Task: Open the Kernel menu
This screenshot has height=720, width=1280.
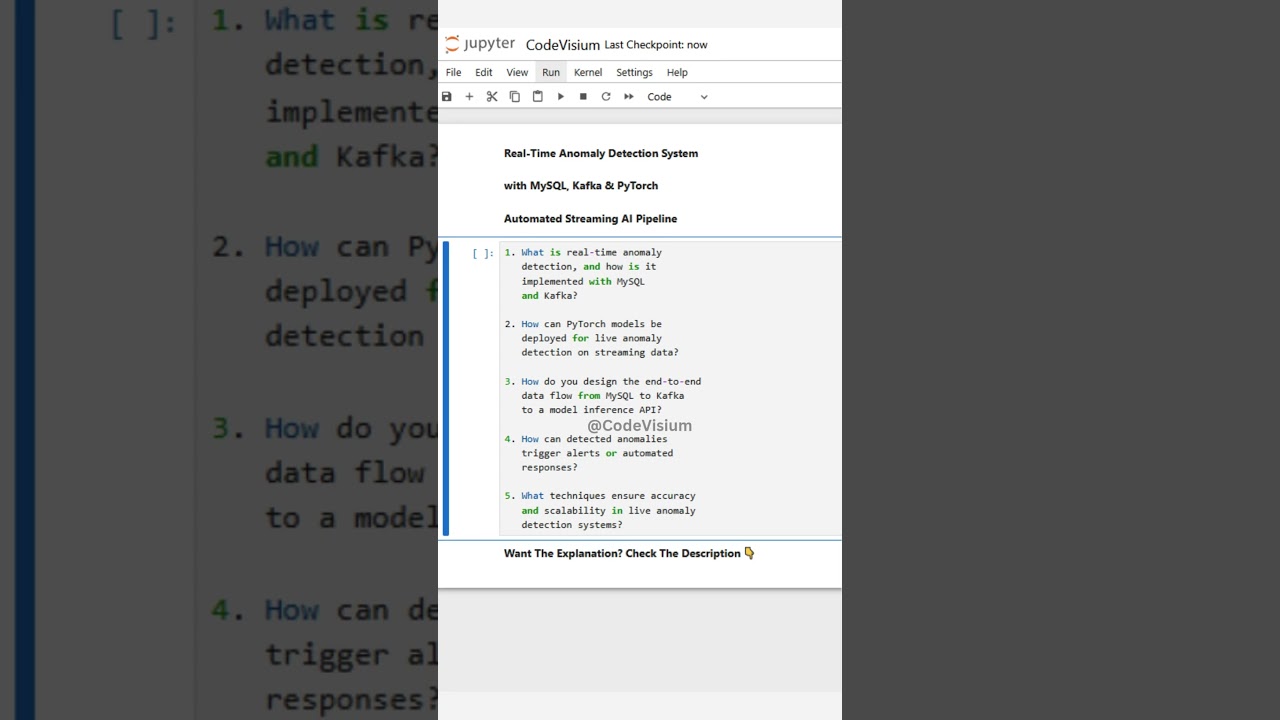Action: (x=588, y=72)
